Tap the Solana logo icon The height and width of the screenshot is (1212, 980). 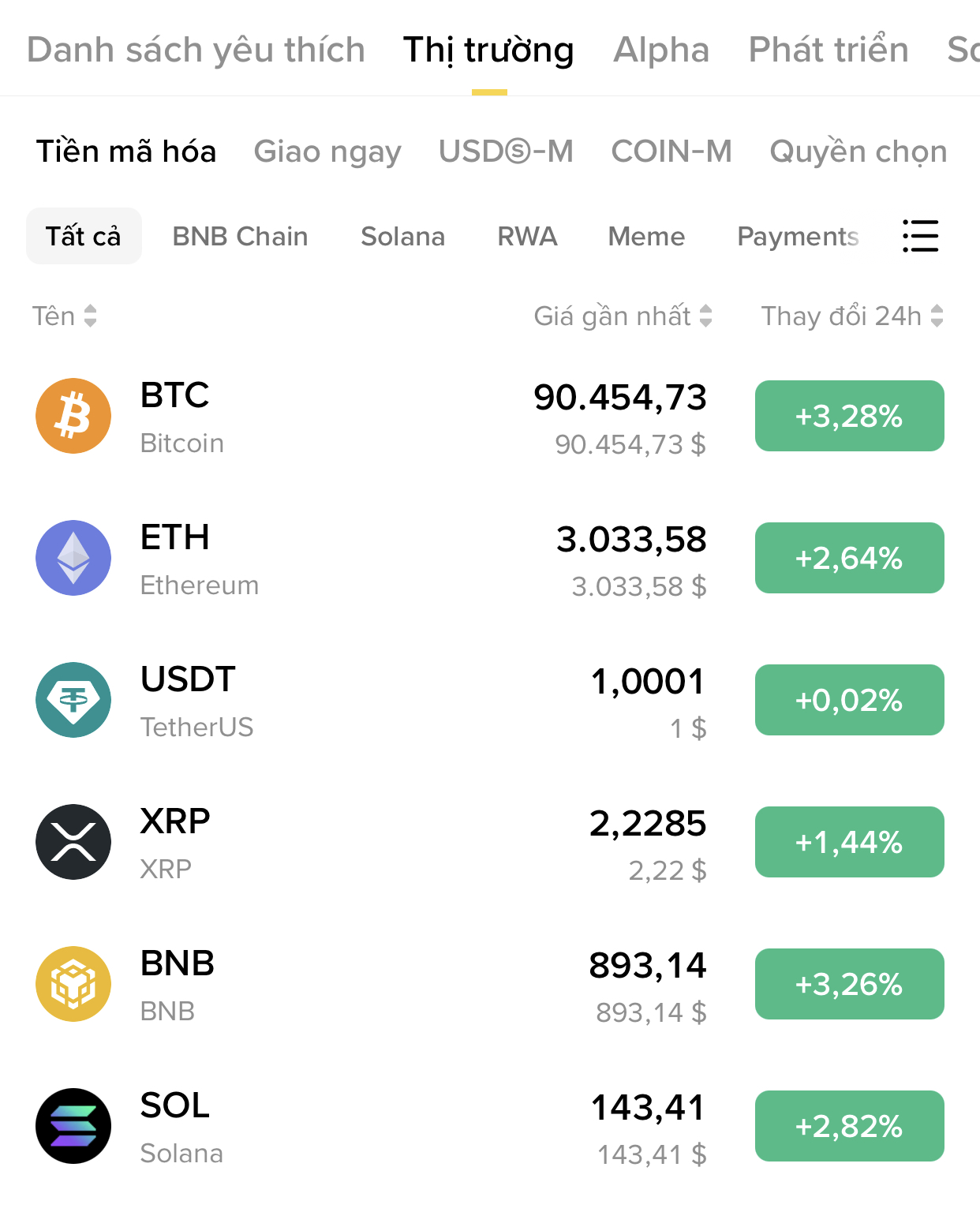73,1126
